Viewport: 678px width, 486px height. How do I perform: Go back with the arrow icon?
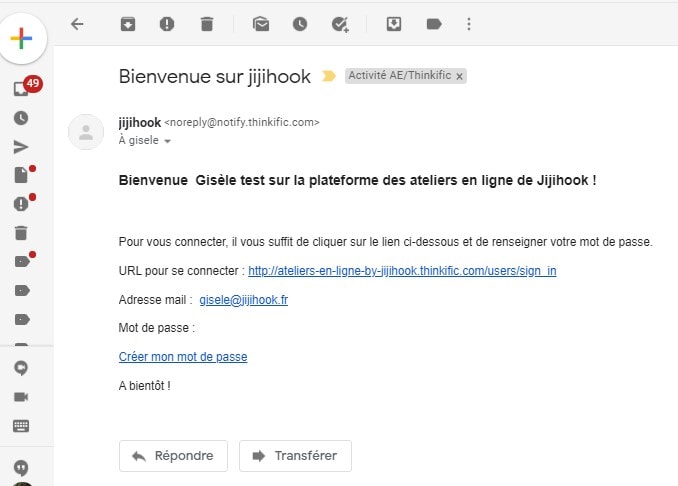(x=77, y=24)
